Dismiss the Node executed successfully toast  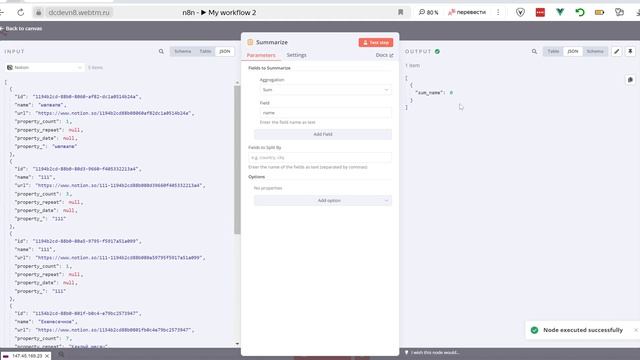pos(636,330)
